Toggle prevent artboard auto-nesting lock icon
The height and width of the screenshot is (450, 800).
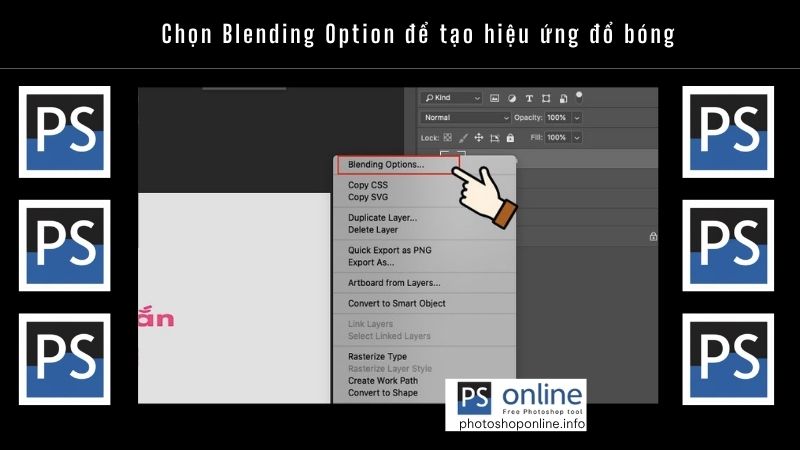coord(494,138)
